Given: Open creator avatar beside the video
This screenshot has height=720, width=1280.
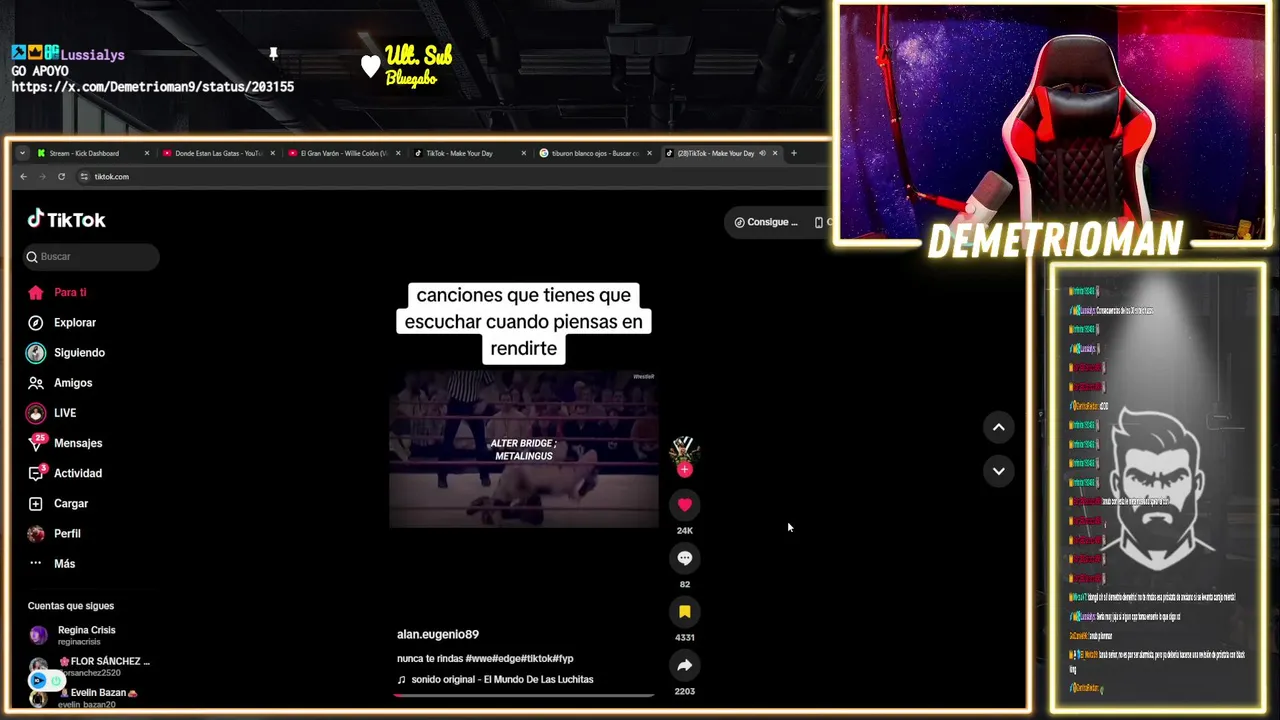Looking at the screenshot, I should (685, 449).
